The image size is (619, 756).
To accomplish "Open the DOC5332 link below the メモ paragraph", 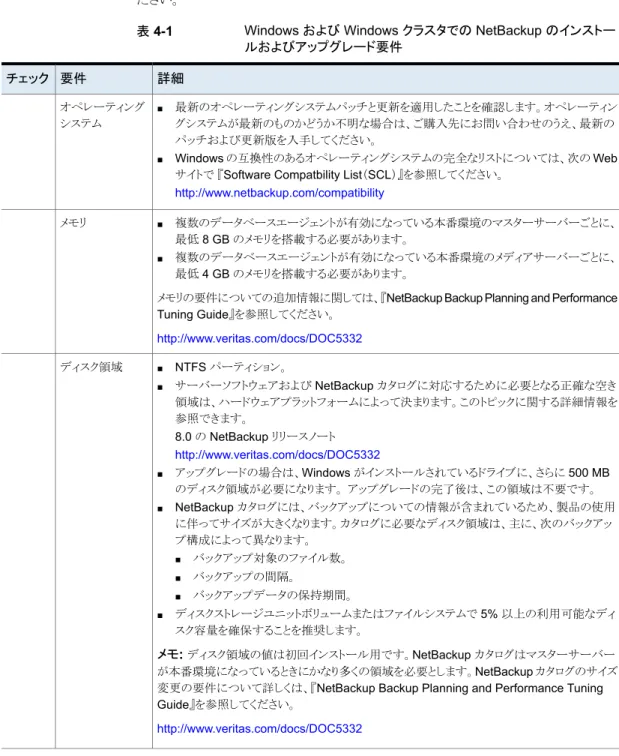I will 259,729.
